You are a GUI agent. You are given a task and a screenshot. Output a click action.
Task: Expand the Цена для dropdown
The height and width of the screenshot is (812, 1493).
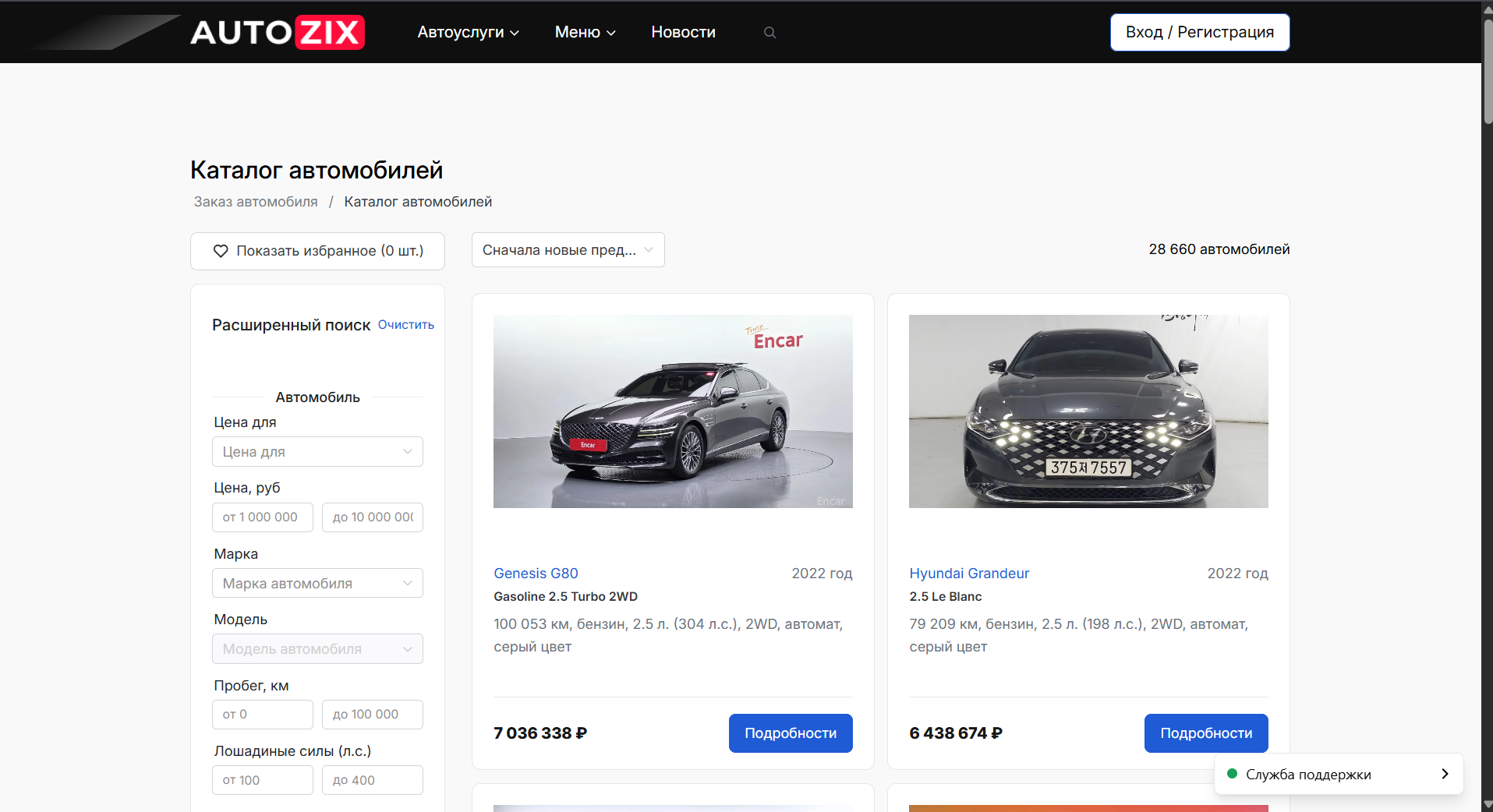(x=317, y=452)
